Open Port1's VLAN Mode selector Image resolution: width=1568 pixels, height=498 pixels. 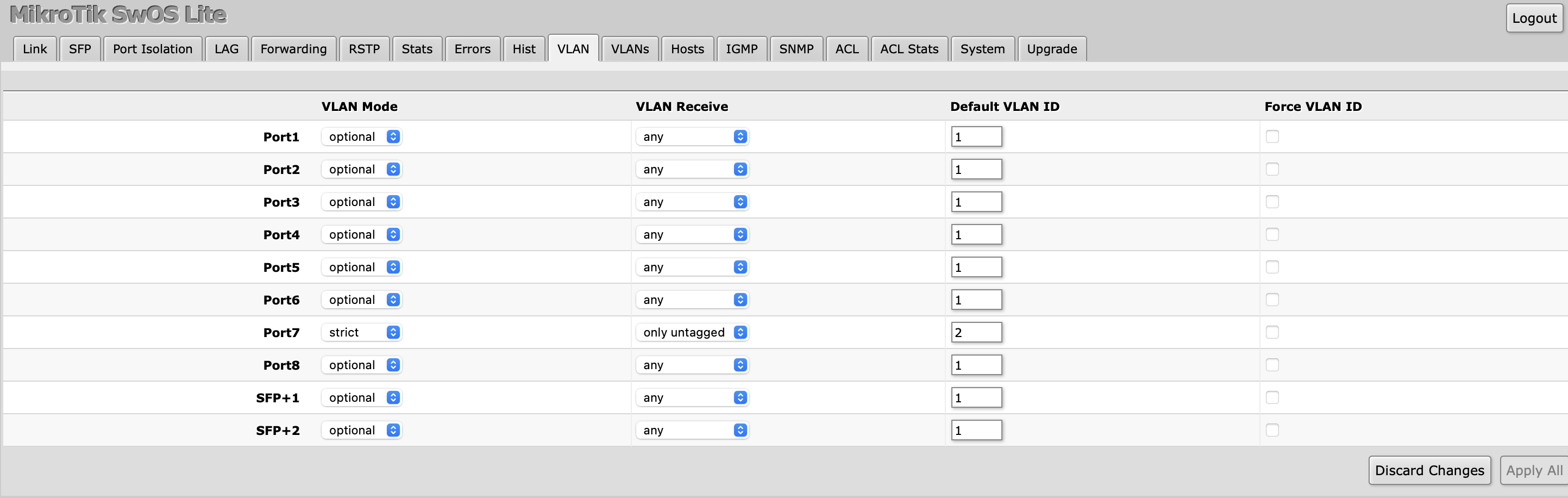(x=361, y=136)
